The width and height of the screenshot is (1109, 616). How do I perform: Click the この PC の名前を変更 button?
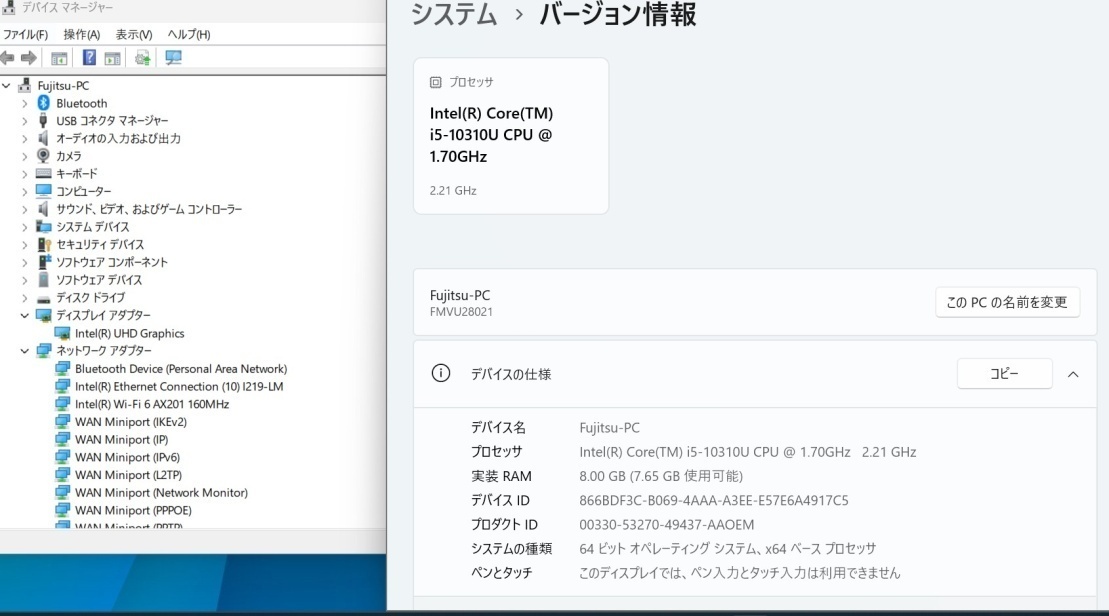pos(1007,302)
